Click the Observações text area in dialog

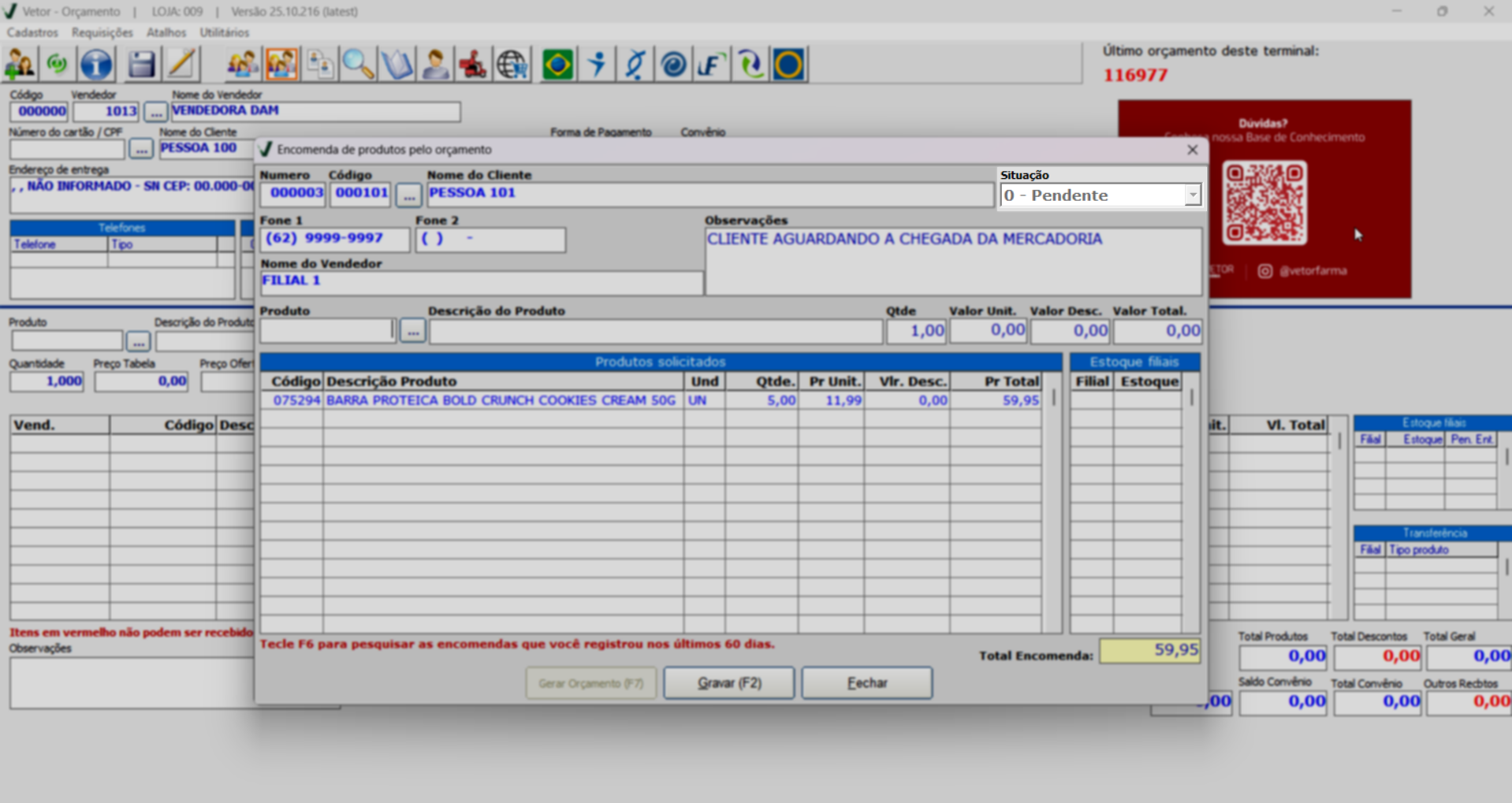[952, 262]
